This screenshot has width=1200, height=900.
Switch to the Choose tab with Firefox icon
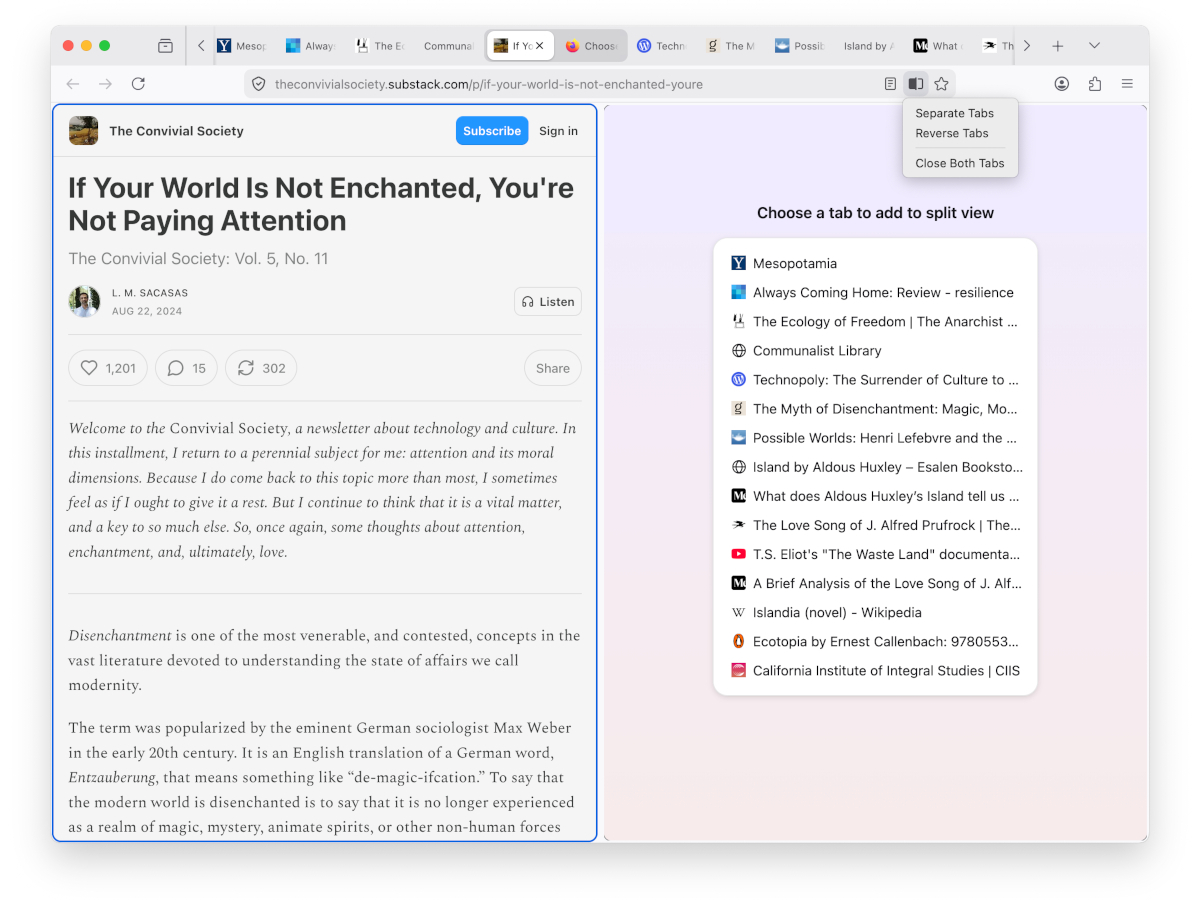point(592,46)
